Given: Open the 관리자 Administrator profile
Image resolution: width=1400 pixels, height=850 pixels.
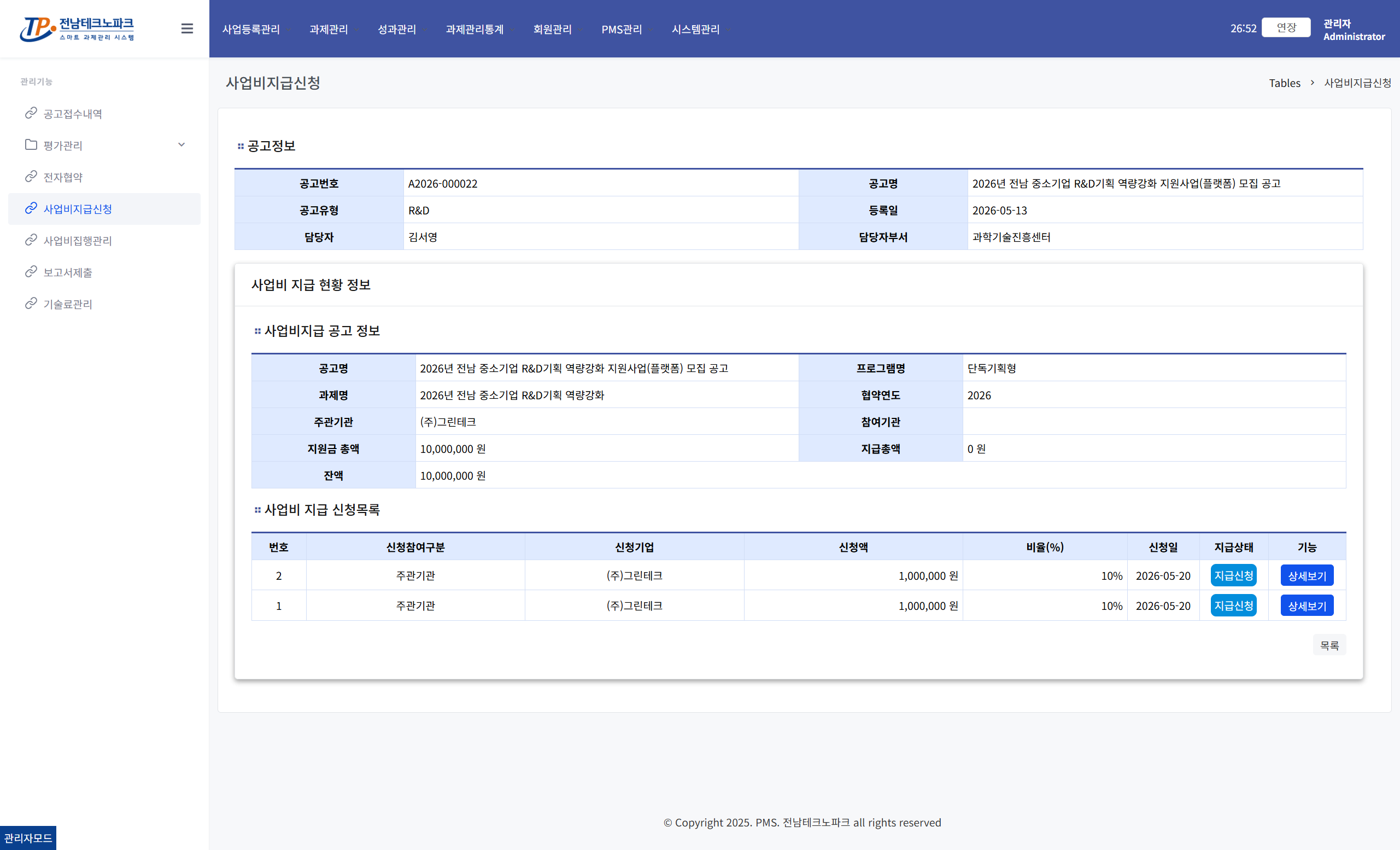Looking at the screenshot, I should pos(1354,30).
